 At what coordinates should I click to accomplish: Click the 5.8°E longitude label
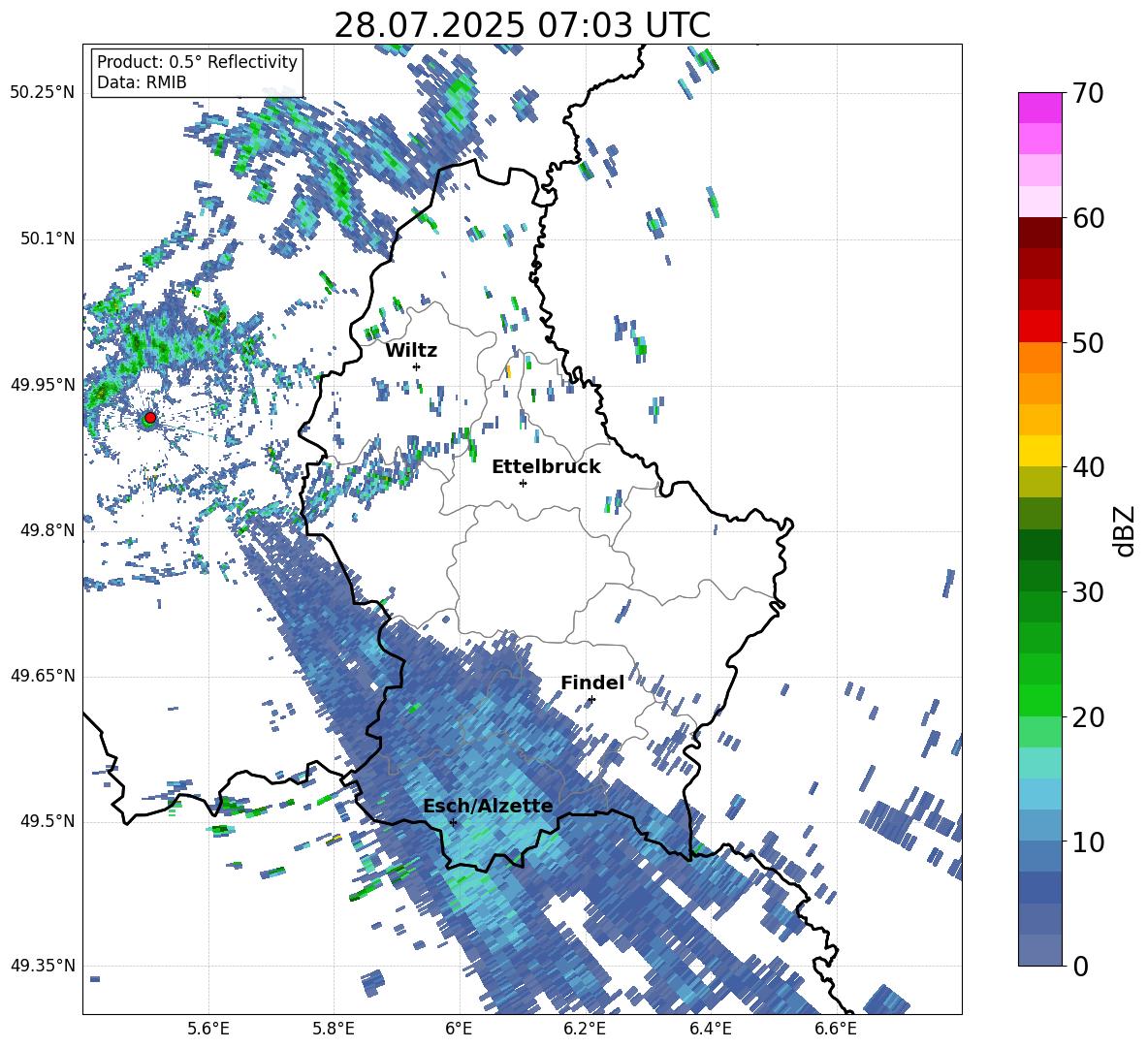click(334, 1030)
